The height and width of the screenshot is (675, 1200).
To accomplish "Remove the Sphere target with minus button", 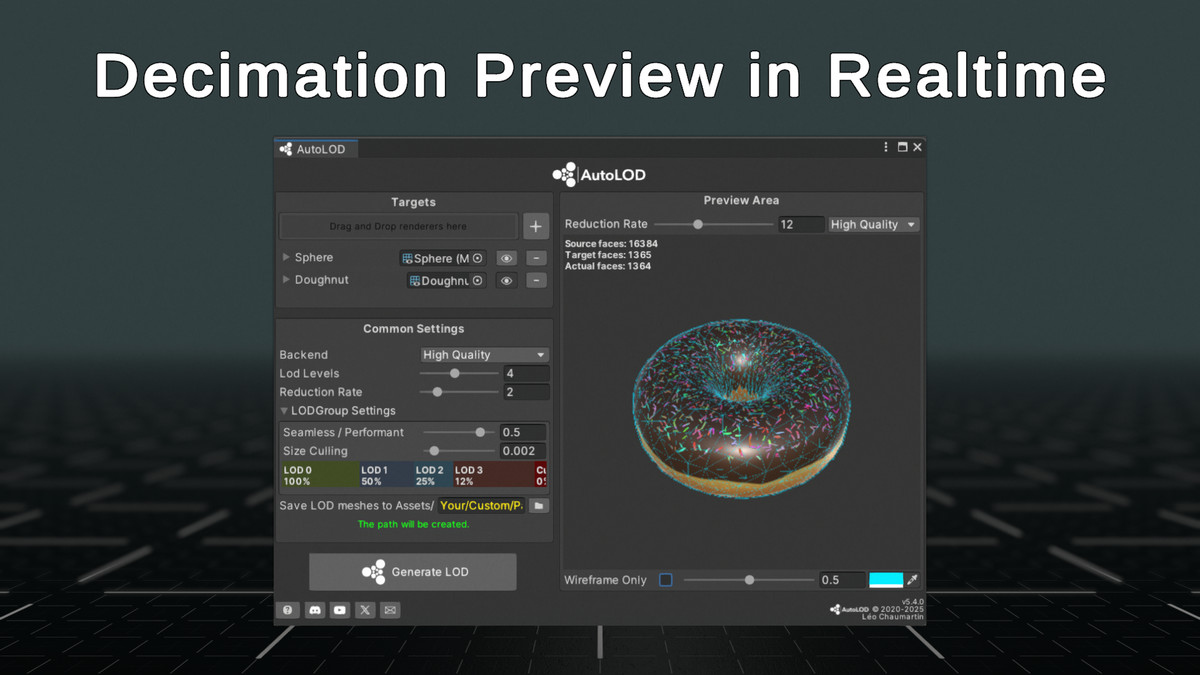I will click(537, 258).
